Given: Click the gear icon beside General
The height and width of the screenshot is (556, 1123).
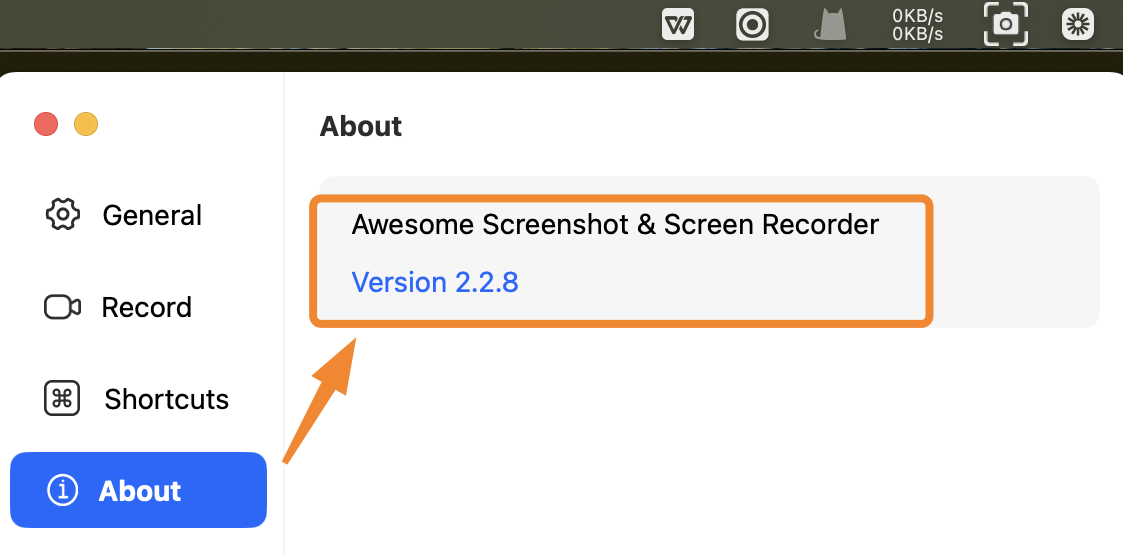Looking at the screenshot, I should pyautogui.click(x=63, y=214).
